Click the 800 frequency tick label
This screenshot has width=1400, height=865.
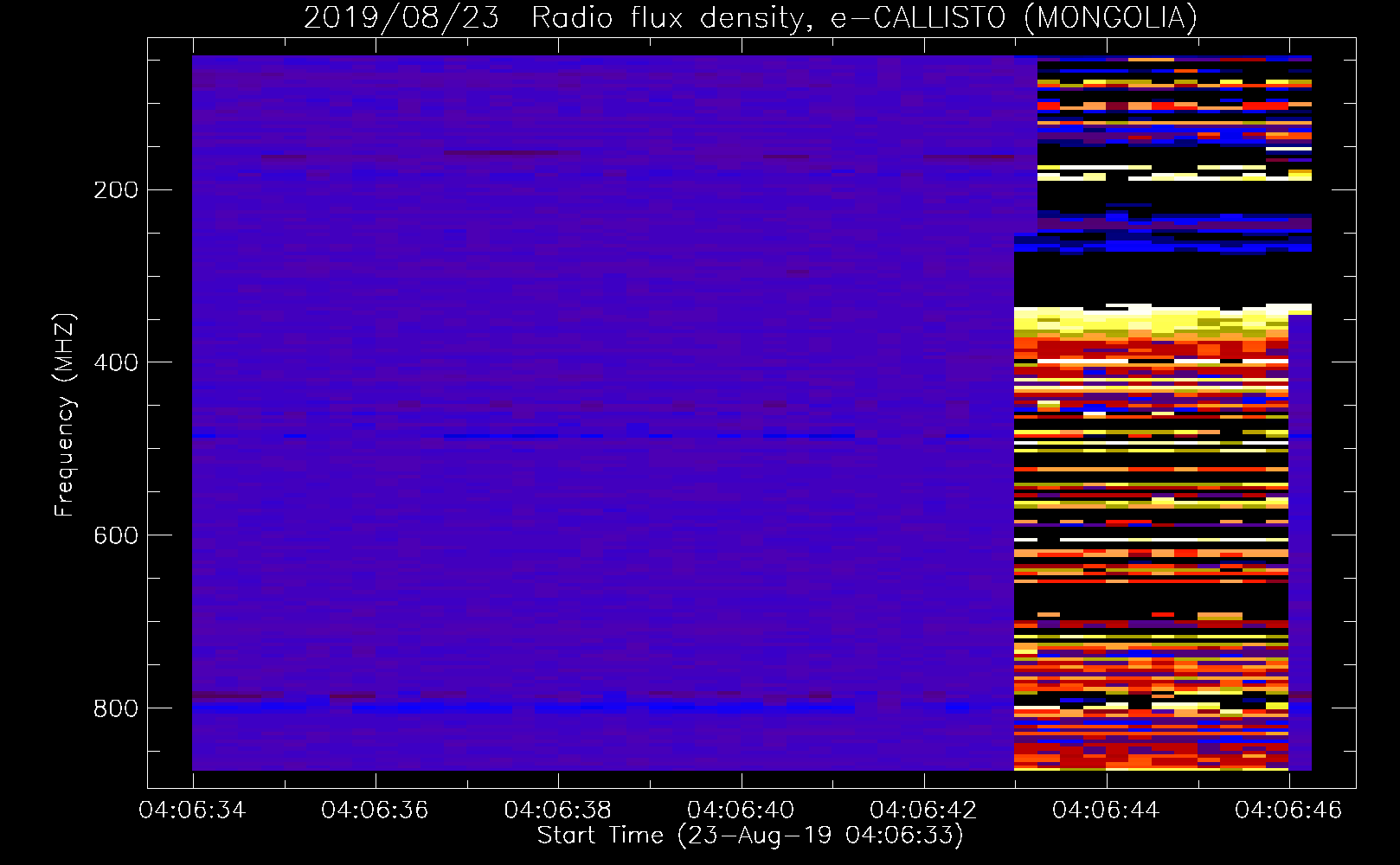click(116, 708)
